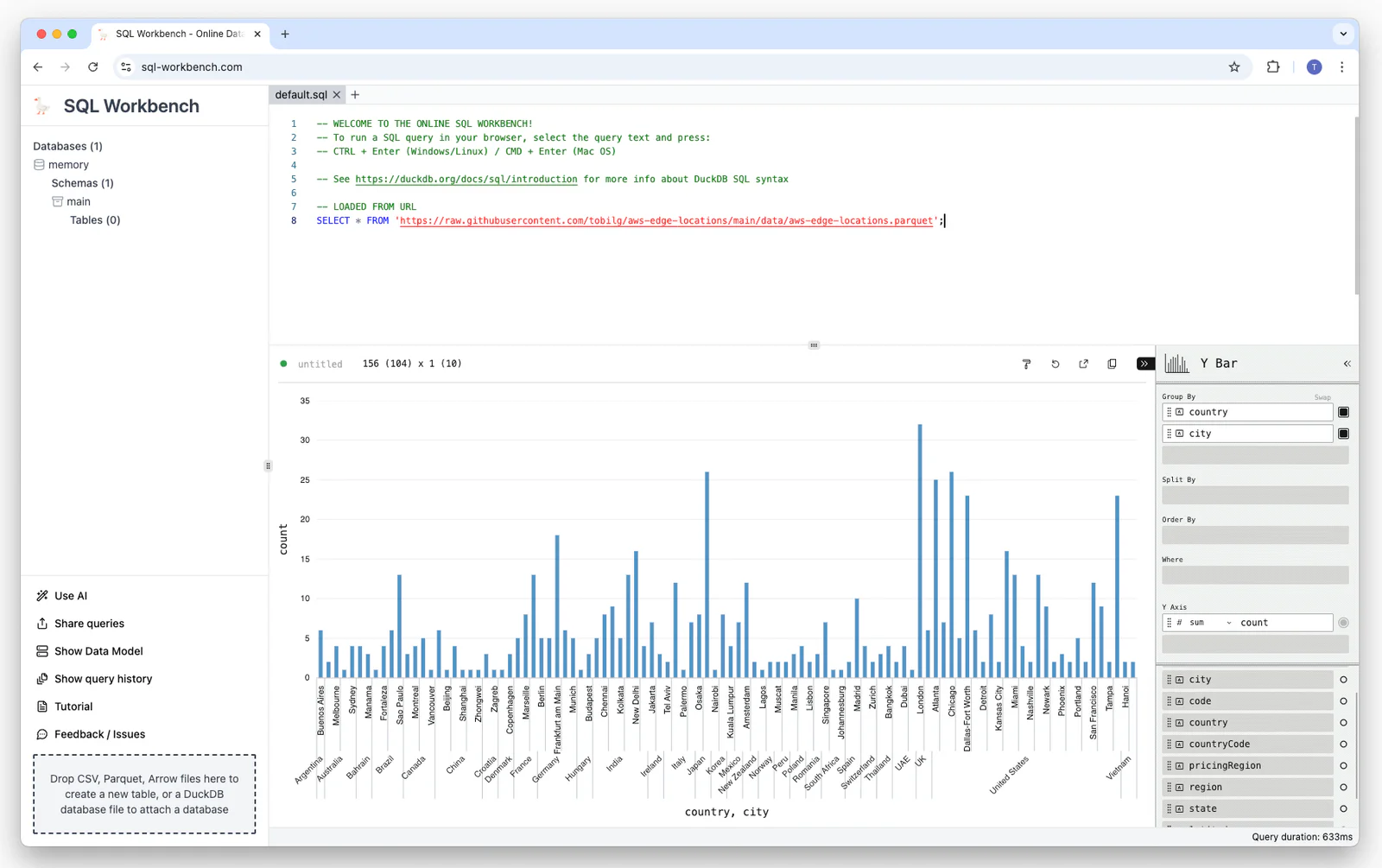The width and height of the screenshot is (1382, 868).
Task: Activate the pricingRegion column toggle circle
Action: tap(1343, 765)
